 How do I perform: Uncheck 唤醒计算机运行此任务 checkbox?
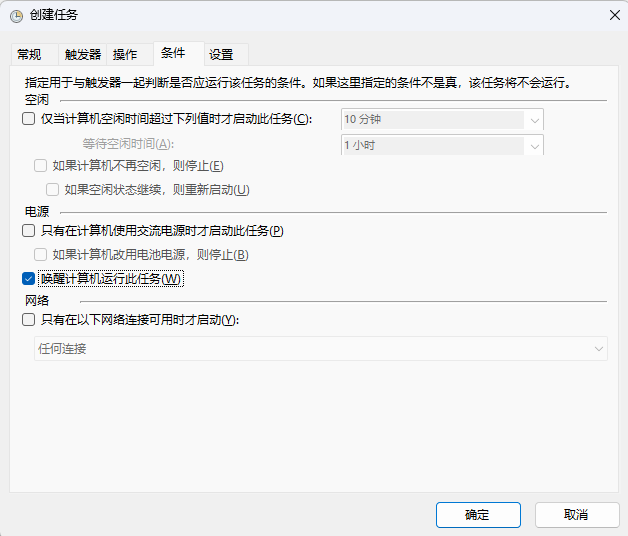28,279
